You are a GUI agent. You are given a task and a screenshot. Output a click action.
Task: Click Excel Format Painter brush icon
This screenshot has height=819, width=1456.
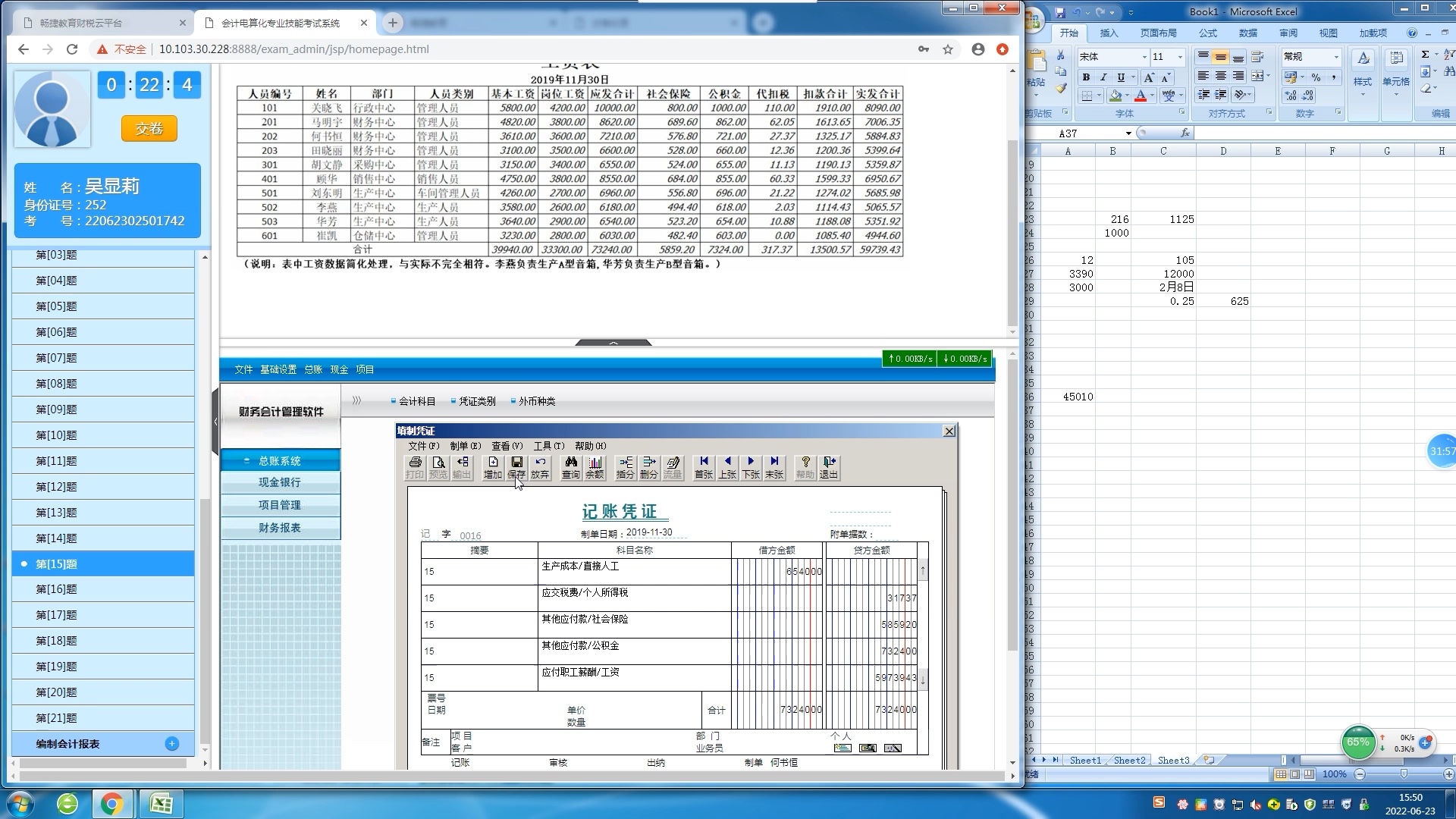point(1061,89)
